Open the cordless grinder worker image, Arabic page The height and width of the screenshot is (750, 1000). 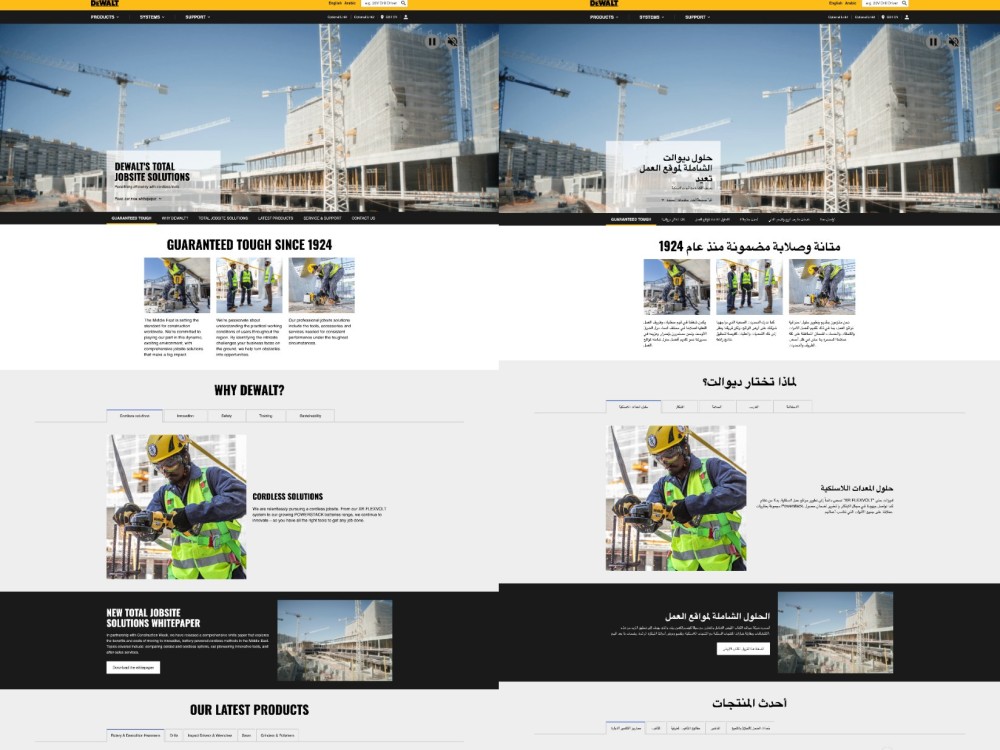676,498
